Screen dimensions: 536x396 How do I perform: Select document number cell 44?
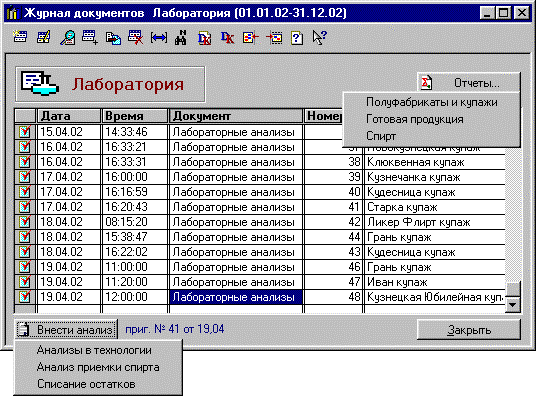click(333, 237)
